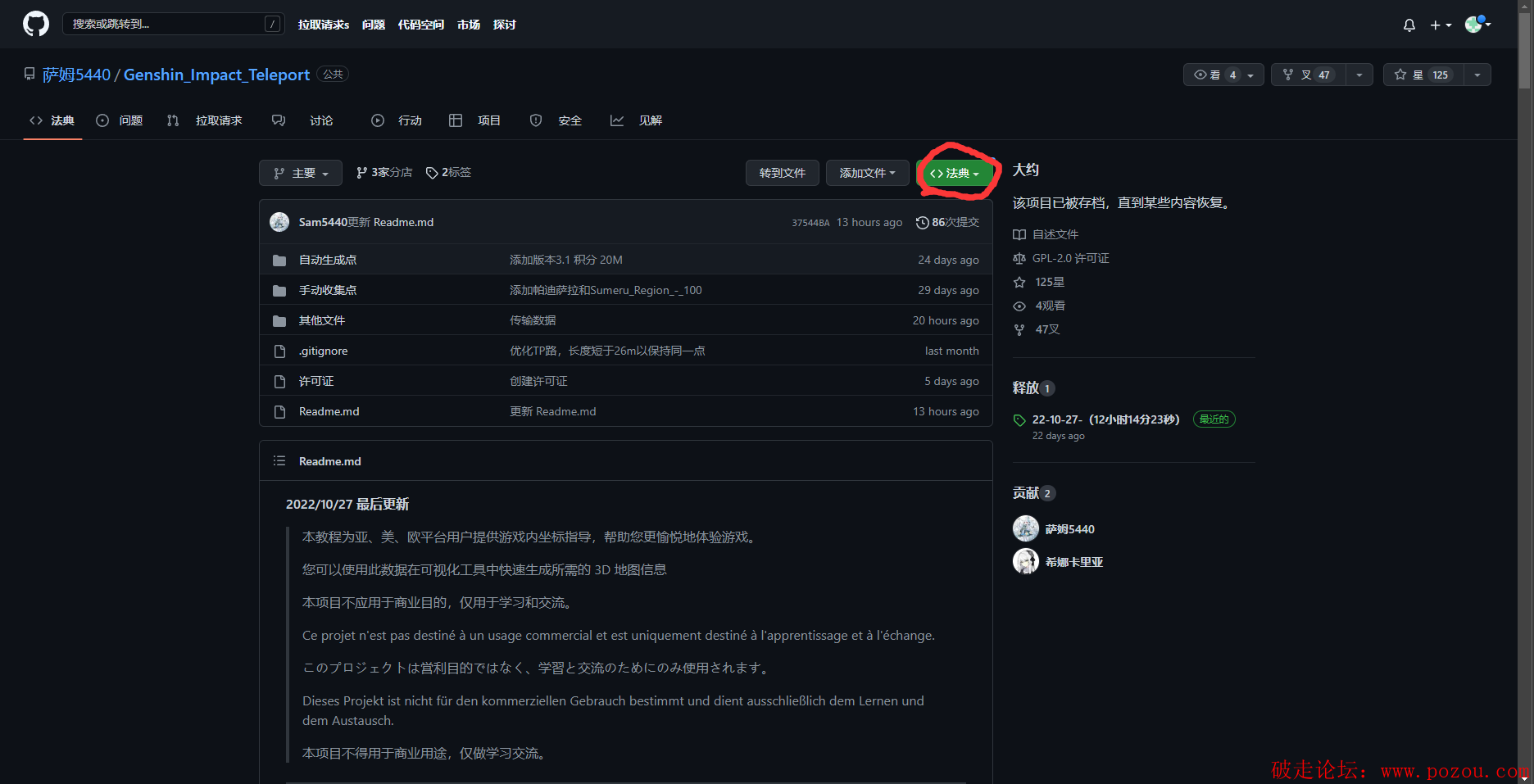1534x784 pixels.
Task: Switch to the 项目 projects tab
Action: pyautogui.click(x=475, y=120)
